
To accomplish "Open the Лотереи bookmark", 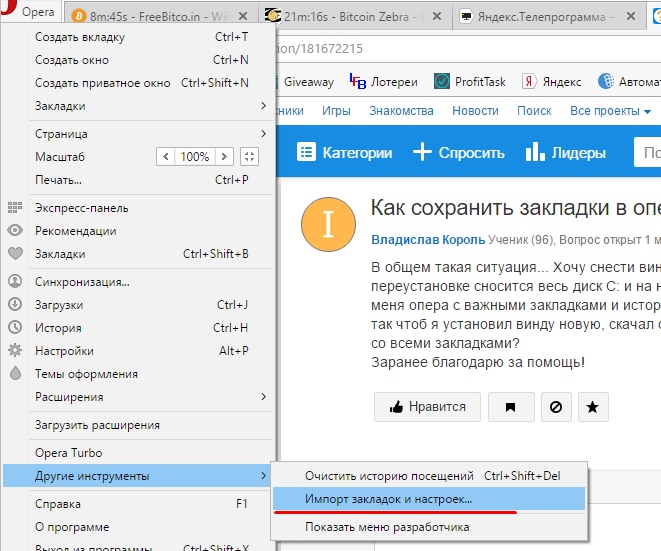I will click(384, 81).
